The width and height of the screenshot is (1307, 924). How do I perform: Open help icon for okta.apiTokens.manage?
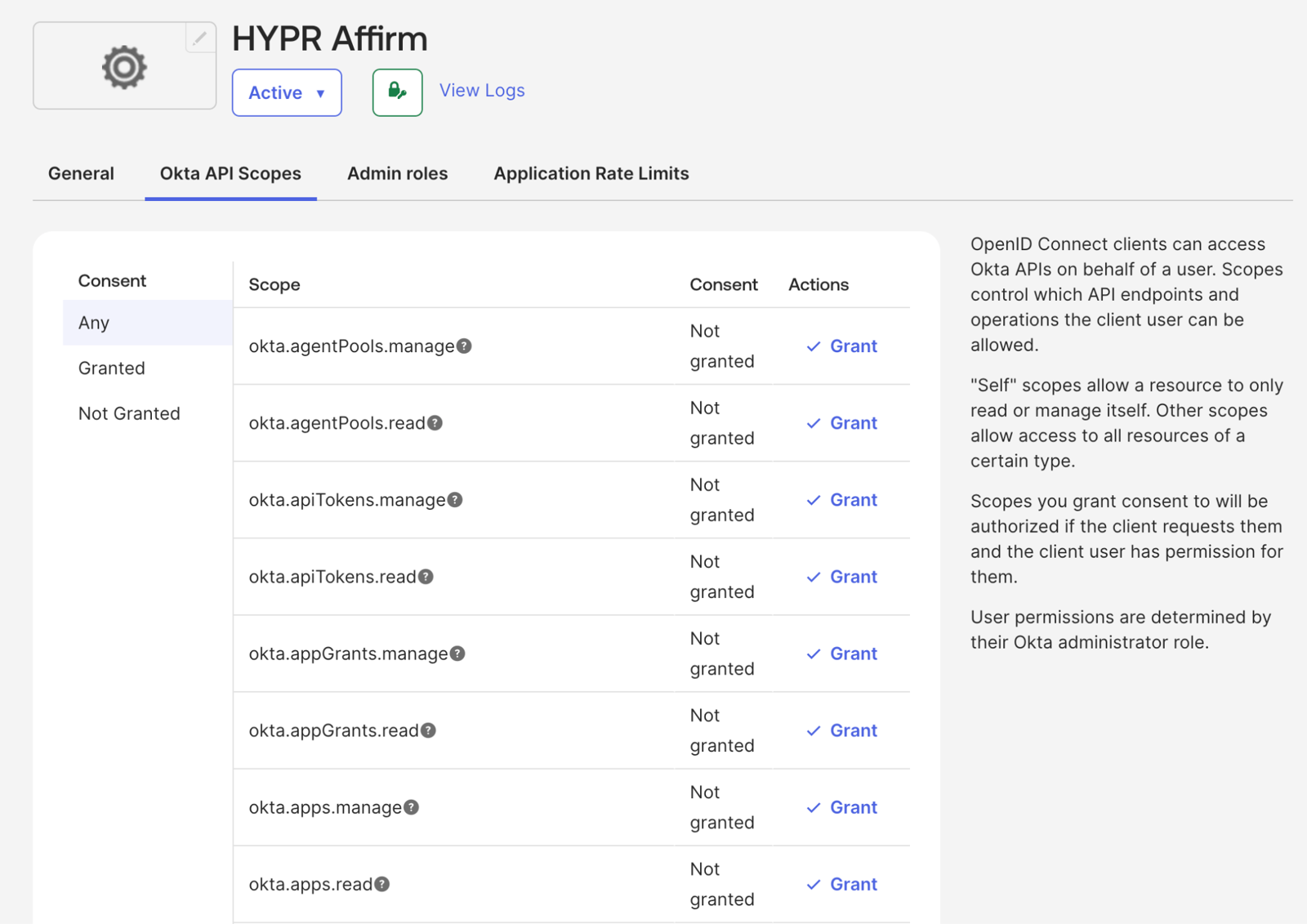tap(455, 500)
